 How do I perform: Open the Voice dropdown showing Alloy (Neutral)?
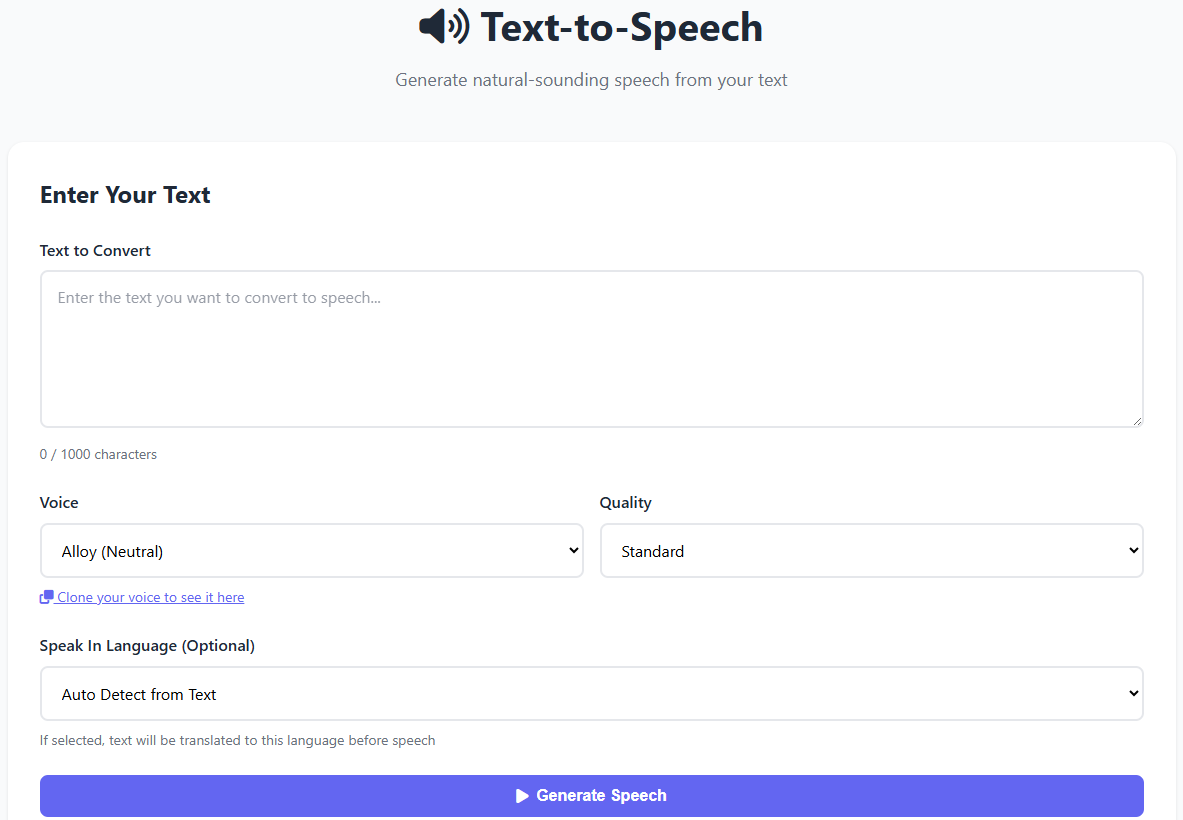311,551
